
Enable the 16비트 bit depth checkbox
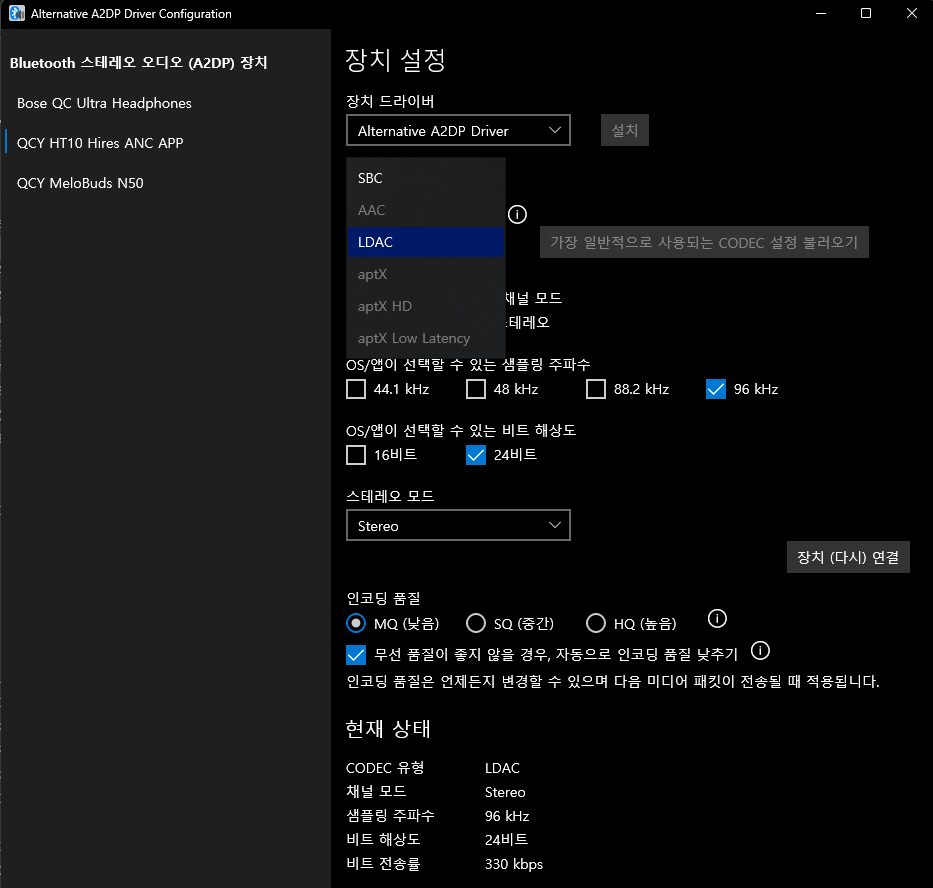coord(355,455)
